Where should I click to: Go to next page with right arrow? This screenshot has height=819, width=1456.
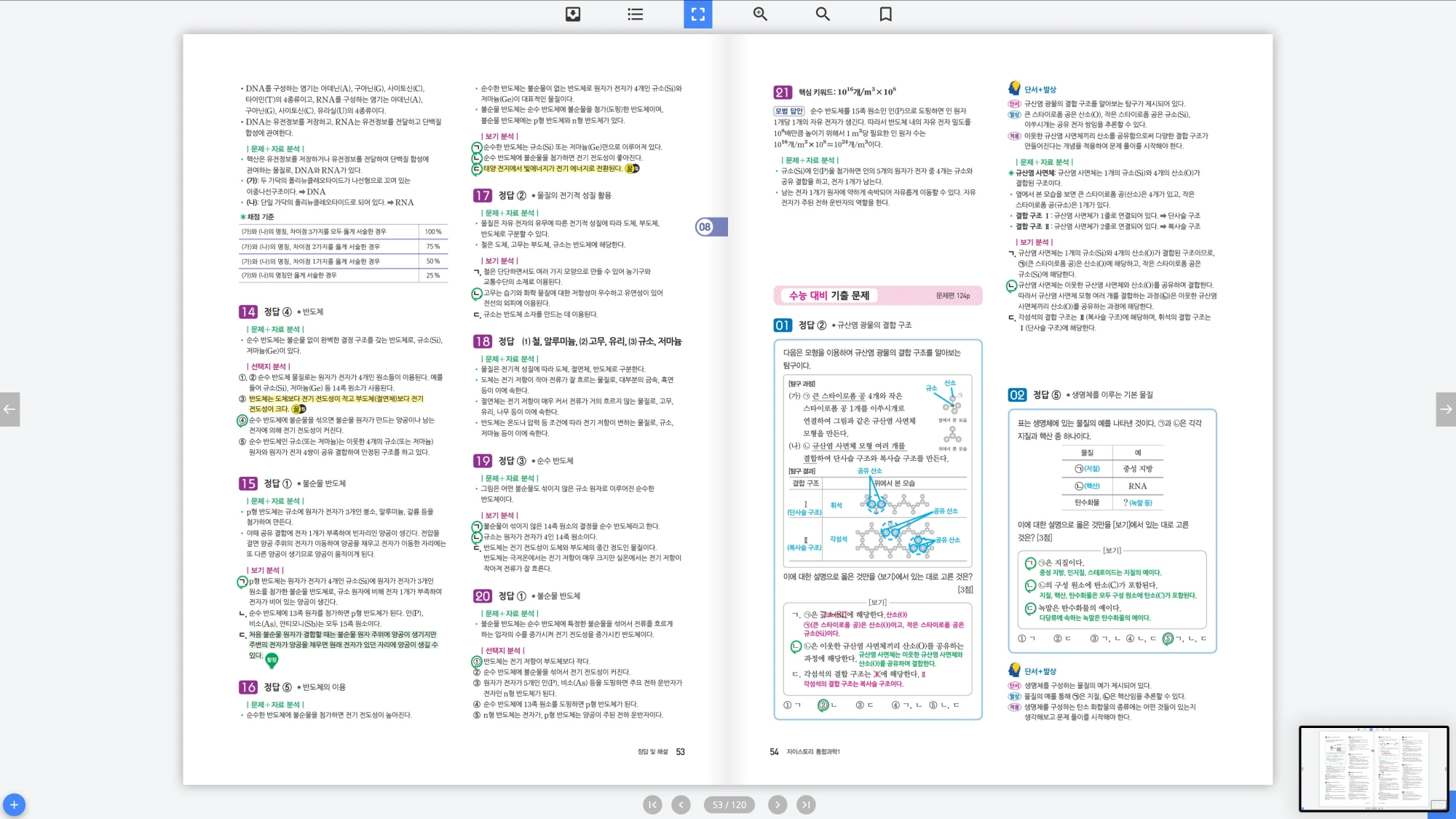[1446, 409]
